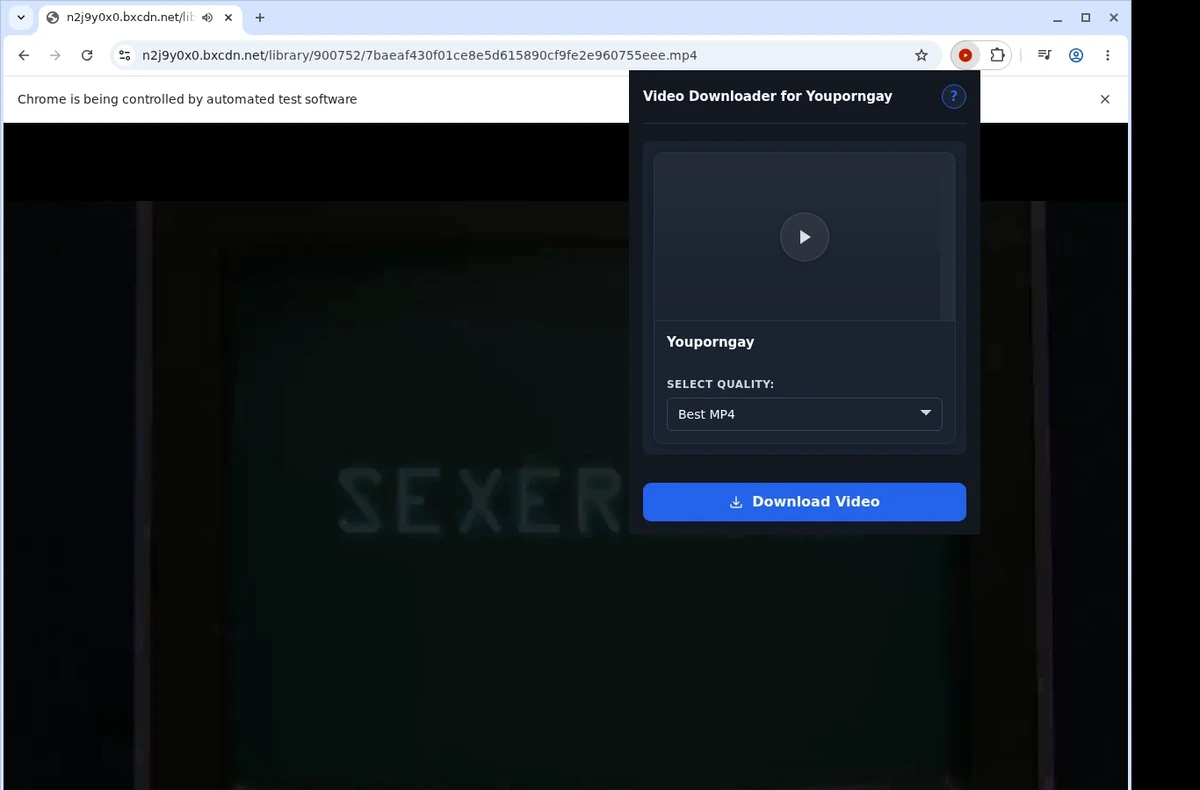Screen dimensions: 1200x790
Task: Click the download arrow icon on button
Action: tap(736, 502)
